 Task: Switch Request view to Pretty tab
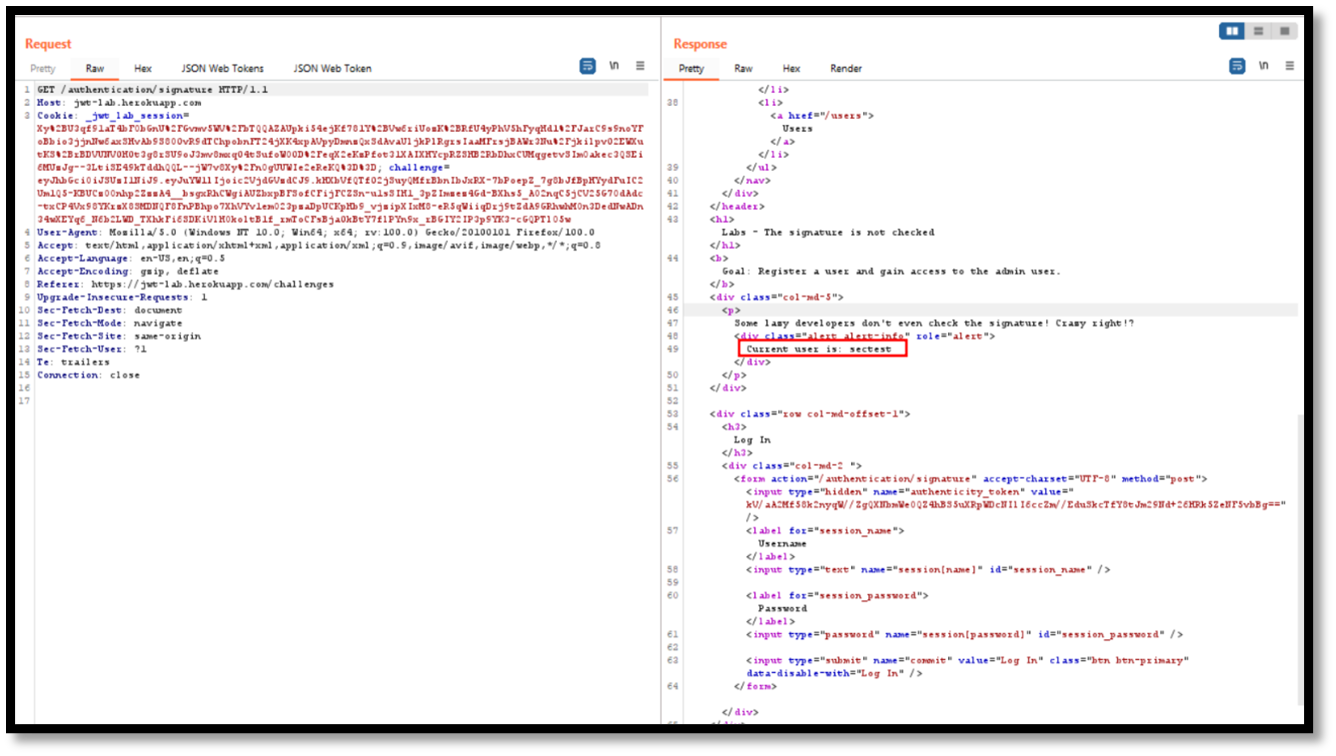click(x=43, y=69)
